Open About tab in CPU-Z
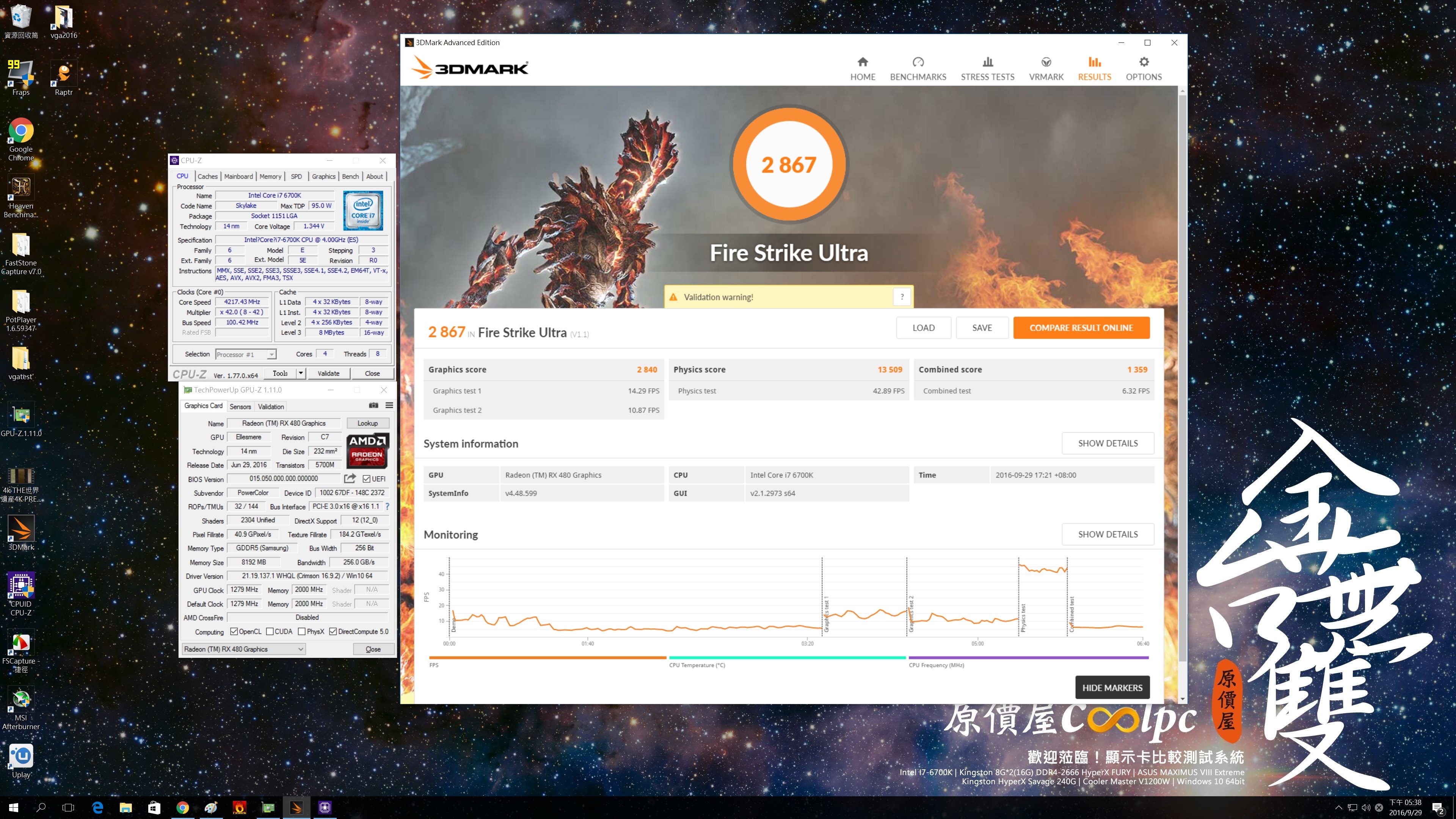Screen dimensions: 1456x819 point(374,176)
